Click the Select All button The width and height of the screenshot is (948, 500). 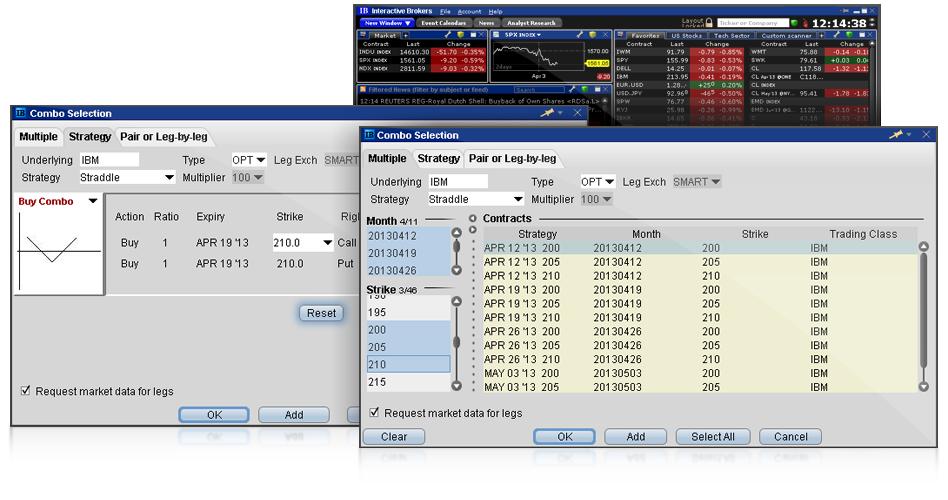(x=713, y=437)
